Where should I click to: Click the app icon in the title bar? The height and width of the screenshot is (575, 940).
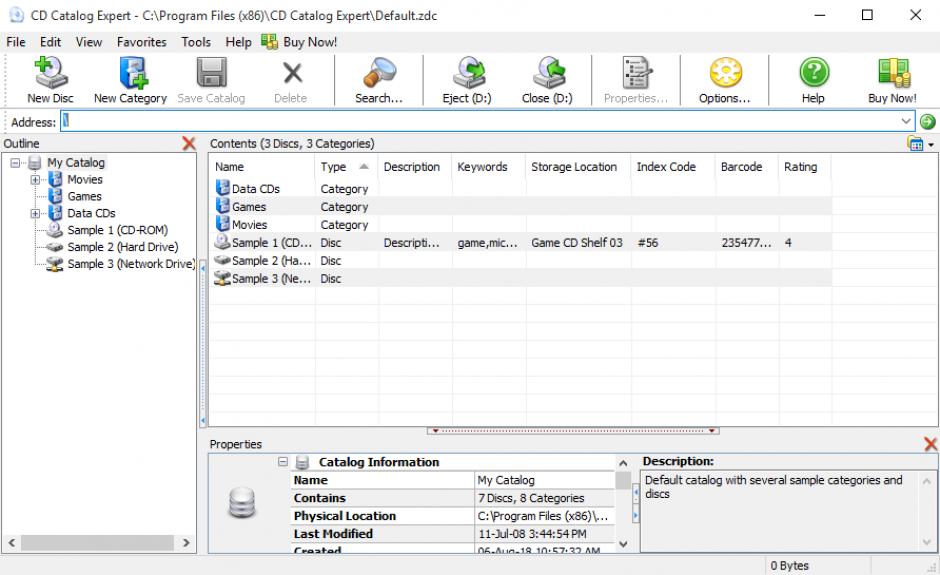(x=16, y=15)
